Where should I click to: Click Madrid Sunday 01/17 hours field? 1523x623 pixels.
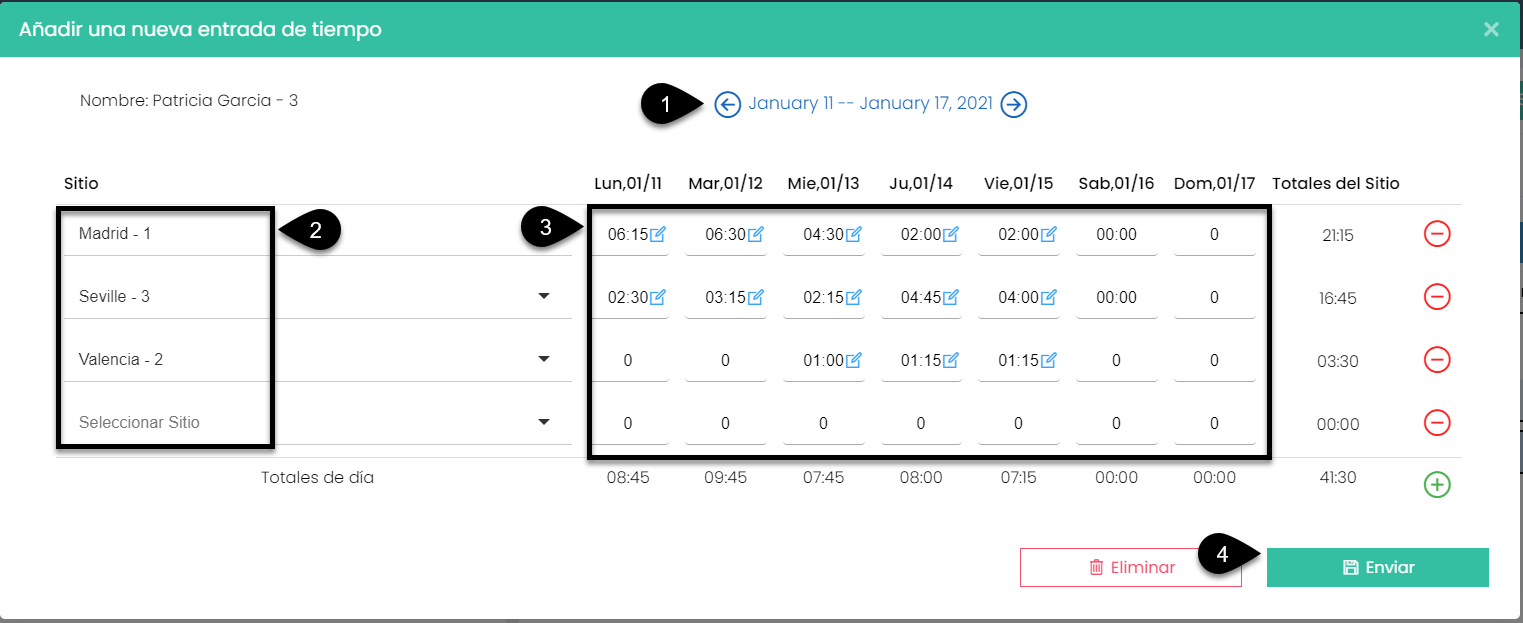pyautogui.click(x=1214, y=235)
